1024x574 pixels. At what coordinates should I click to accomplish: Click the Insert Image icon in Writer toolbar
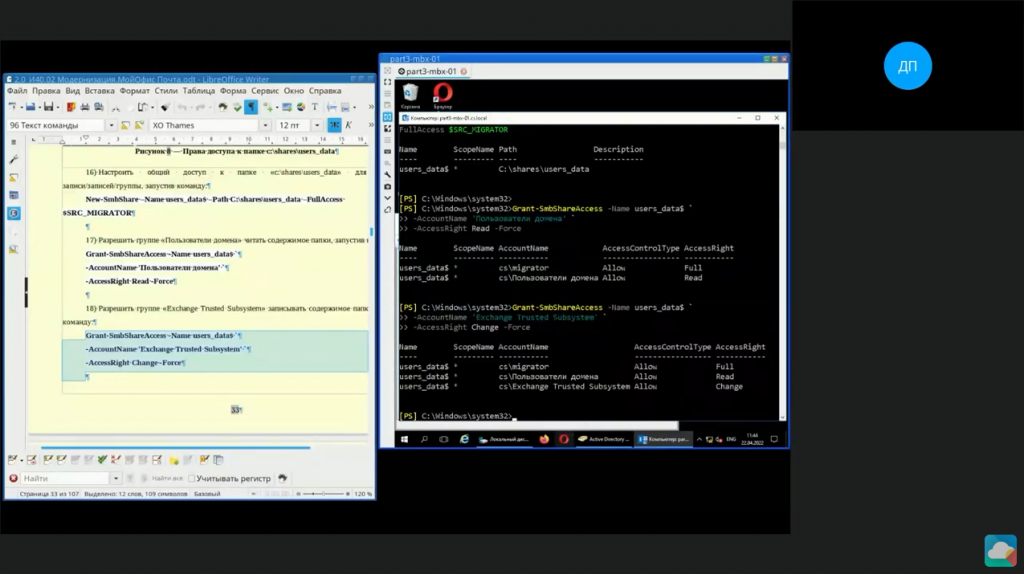[287, 107]
